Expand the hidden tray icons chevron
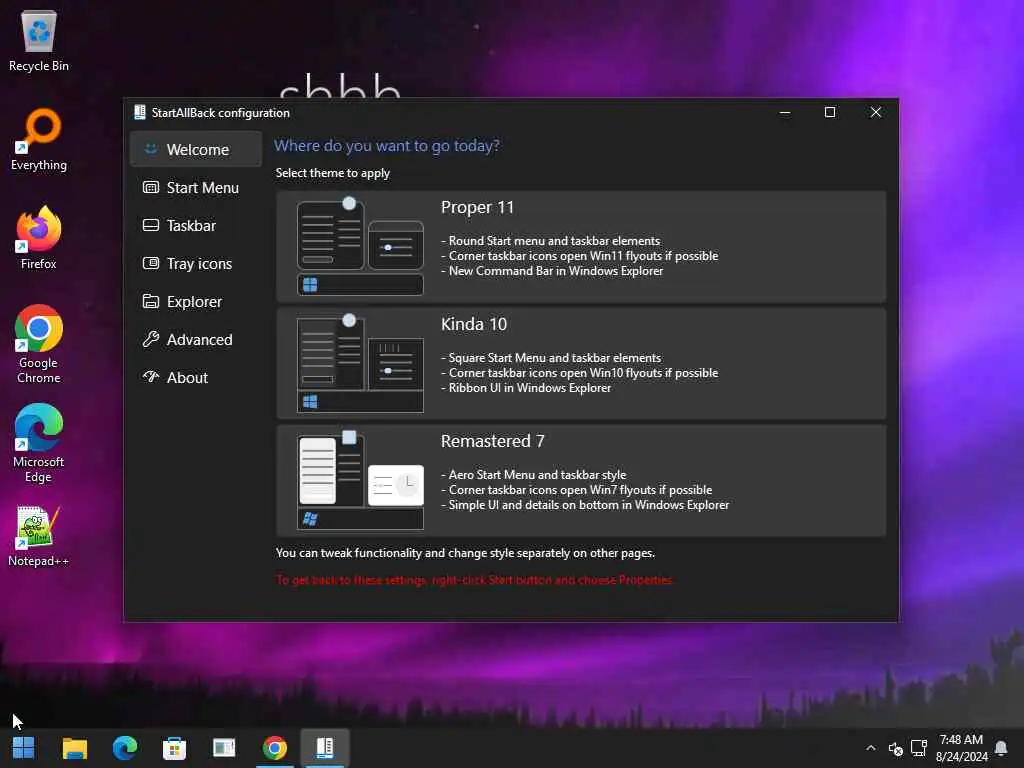Viewport: 1024px width, 768px height. tap(871, 748)
